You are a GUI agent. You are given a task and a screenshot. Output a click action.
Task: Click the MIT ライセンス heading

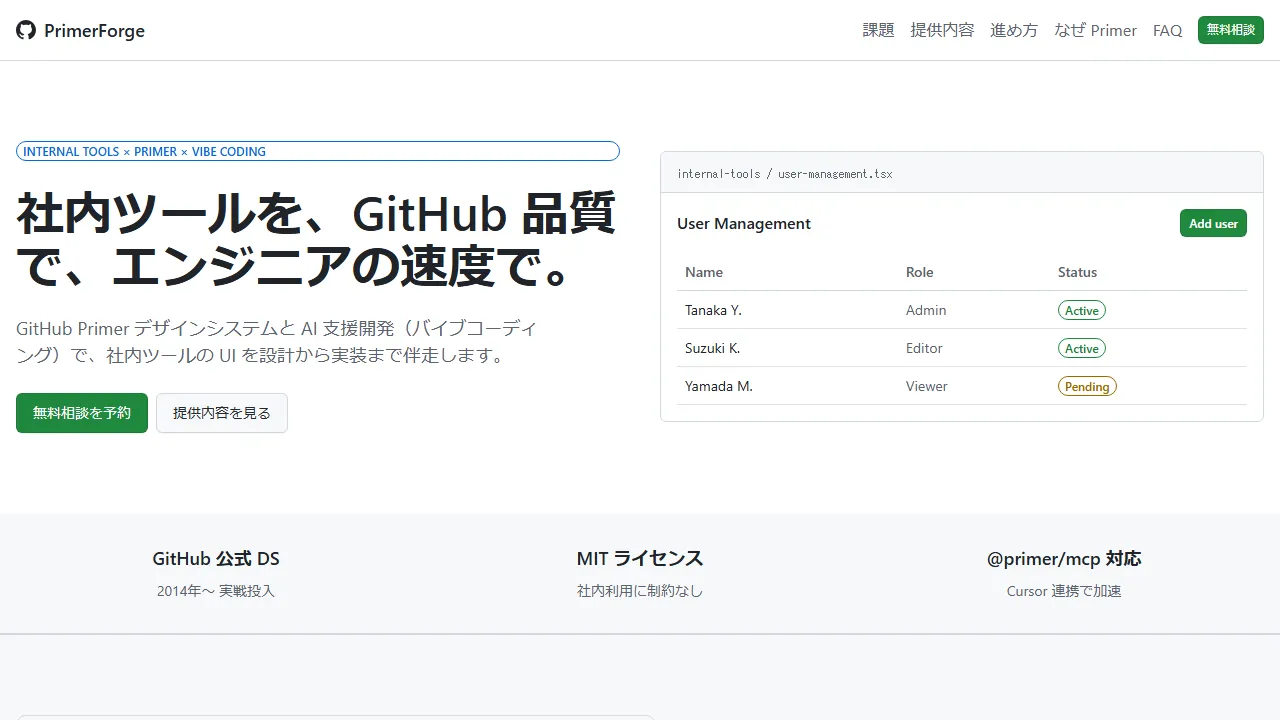(x=640, y=559)
